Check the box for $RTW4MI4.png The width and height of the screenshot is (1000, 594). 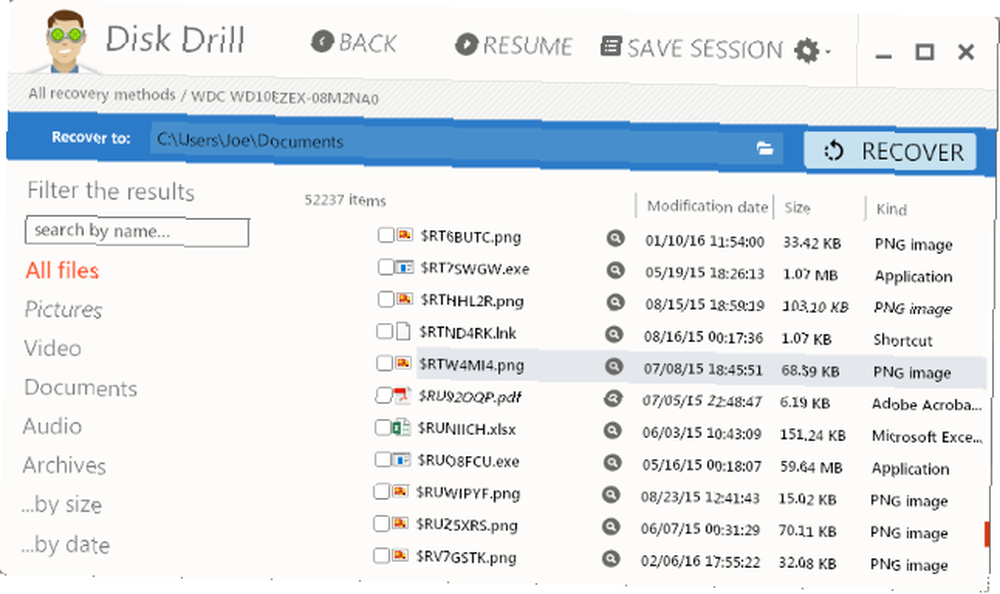[x=385, y=363]
